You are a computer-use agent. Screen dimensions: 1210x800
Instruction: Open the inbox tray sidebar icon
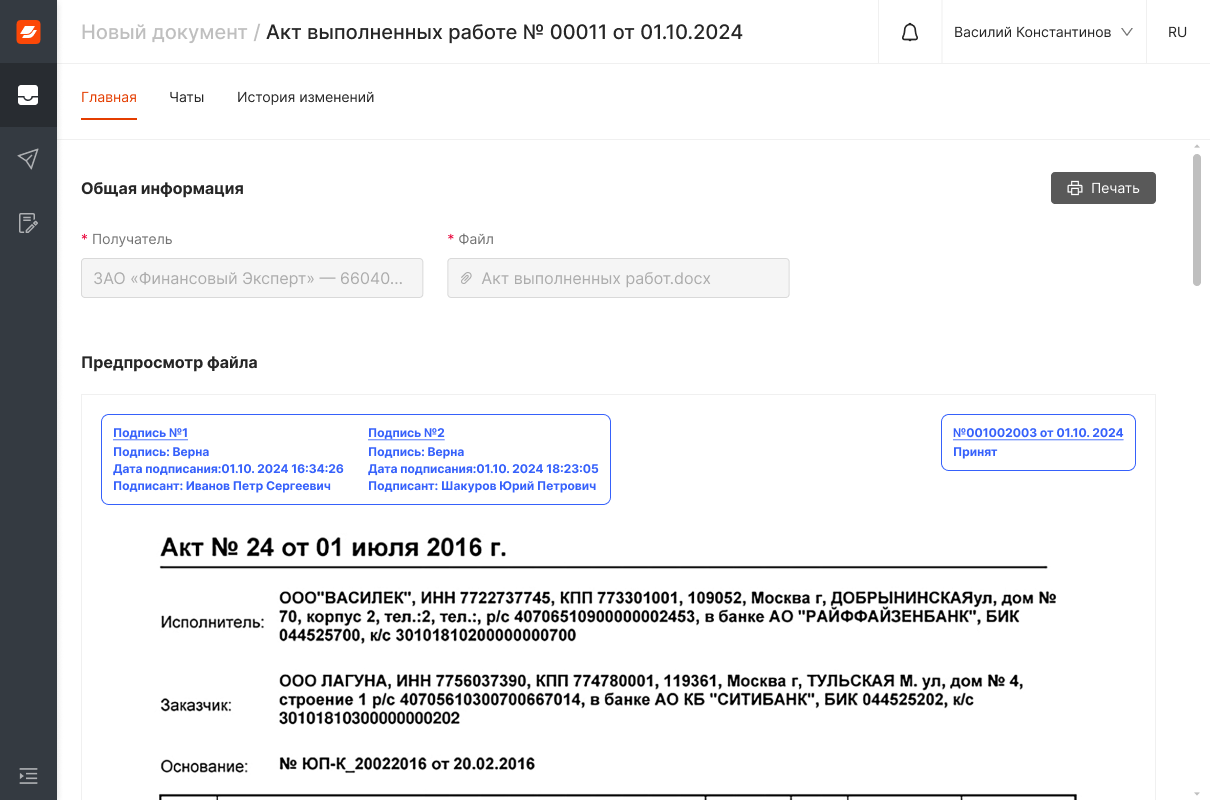point(28,95)
